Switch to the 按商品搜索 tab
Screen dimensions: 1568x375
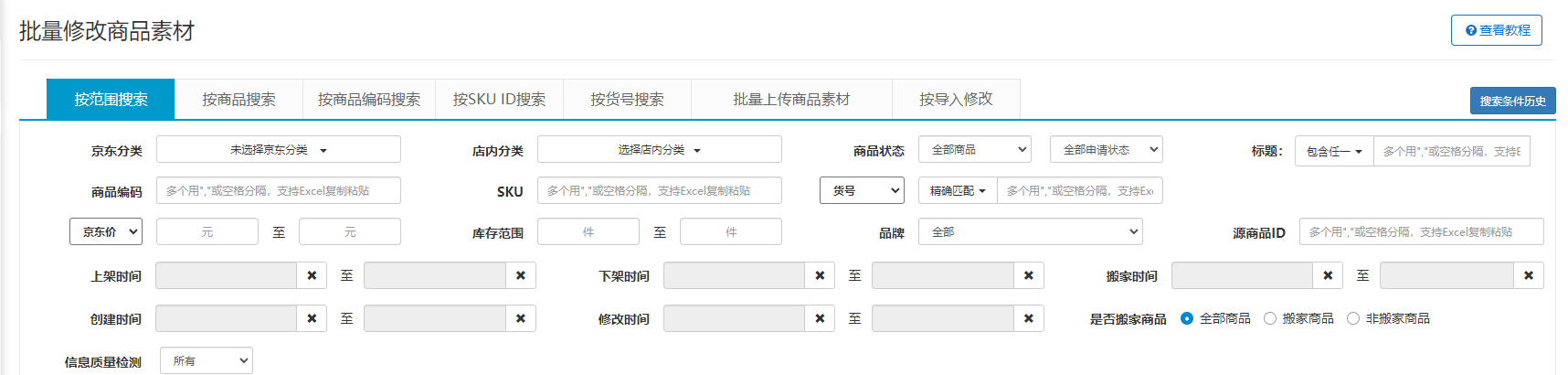238,100
